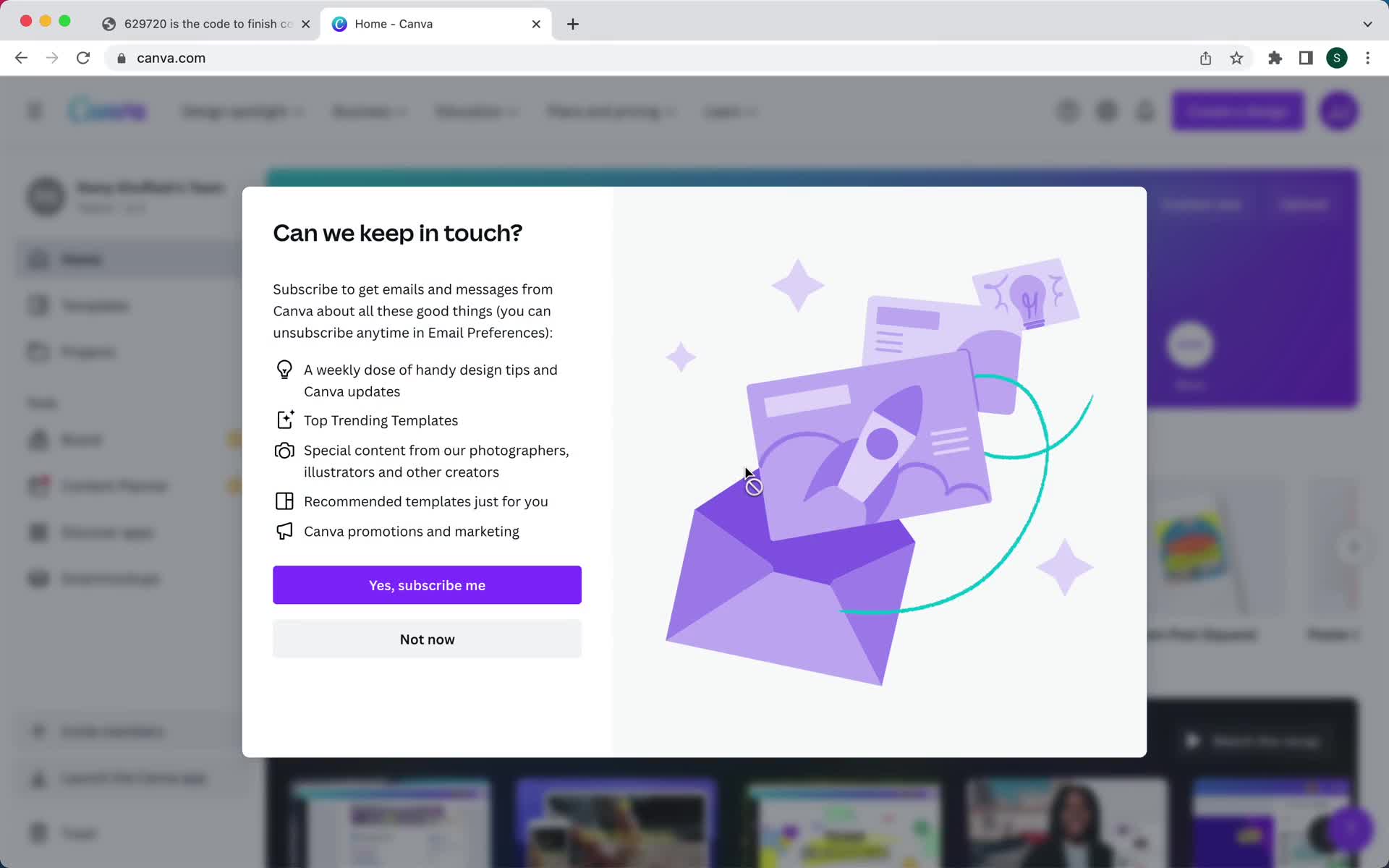The image size is (1389, 868).
Task: Click the camera special content icon
Action: pyautogui.click(x=284, y=451)
